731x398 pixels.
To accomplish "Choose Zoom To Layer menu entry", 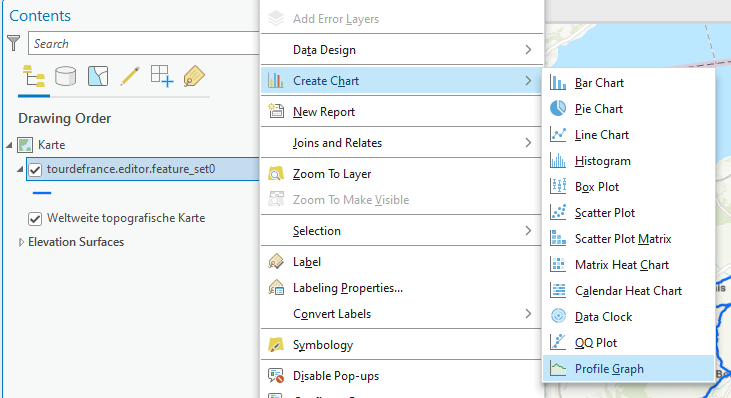I will (401, 174).
